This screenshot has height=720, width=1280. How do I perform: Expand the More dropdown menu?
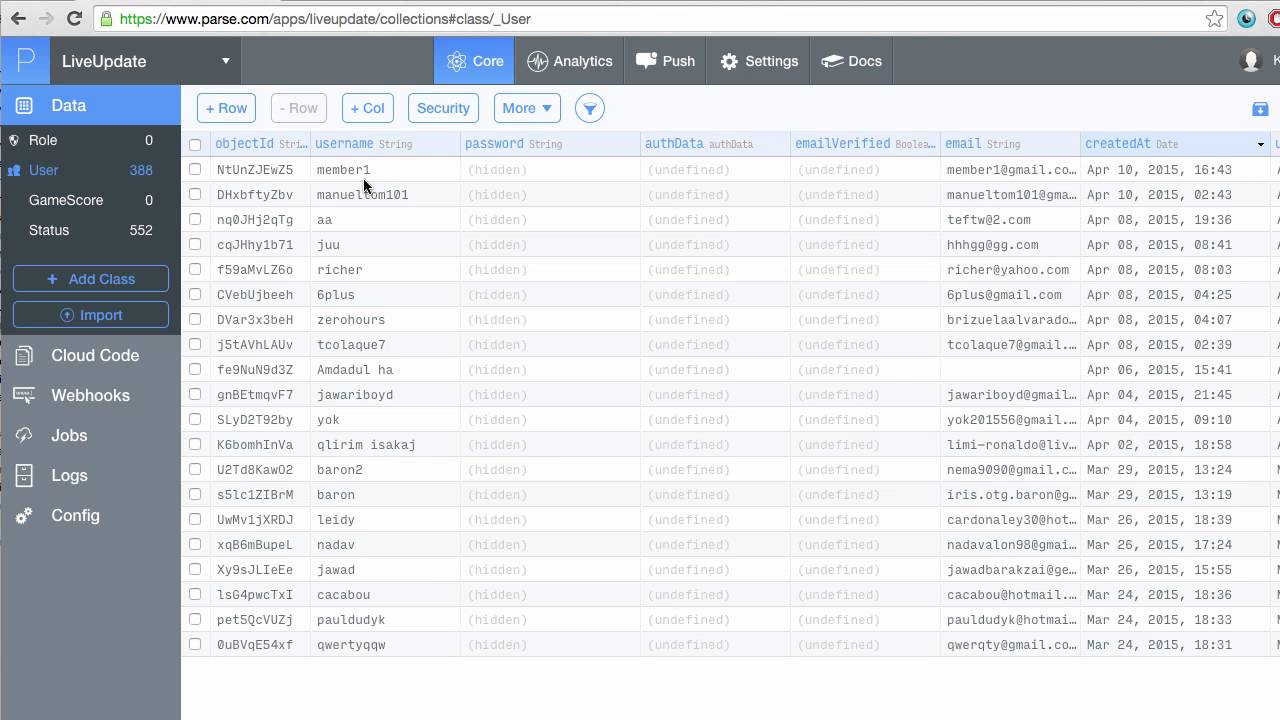528,108
